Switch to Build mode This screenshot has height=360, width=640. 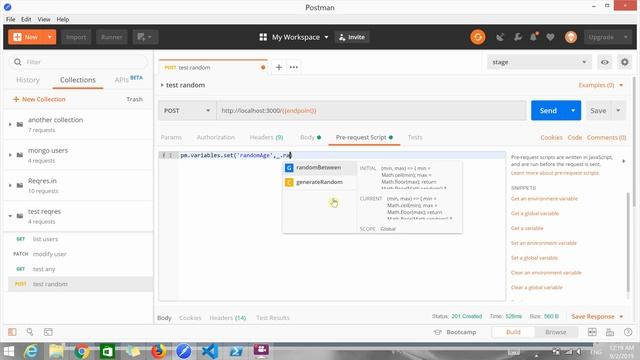pos(513,332)
